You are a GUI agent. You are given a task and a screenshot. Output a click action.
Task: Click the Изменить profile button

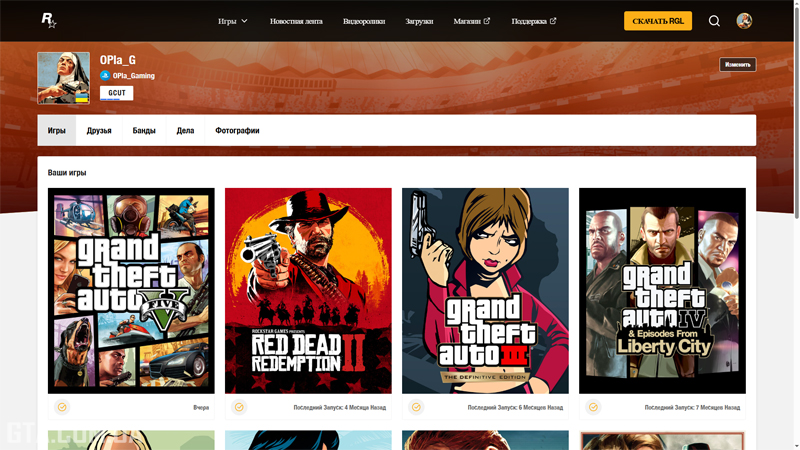[737, 65]
